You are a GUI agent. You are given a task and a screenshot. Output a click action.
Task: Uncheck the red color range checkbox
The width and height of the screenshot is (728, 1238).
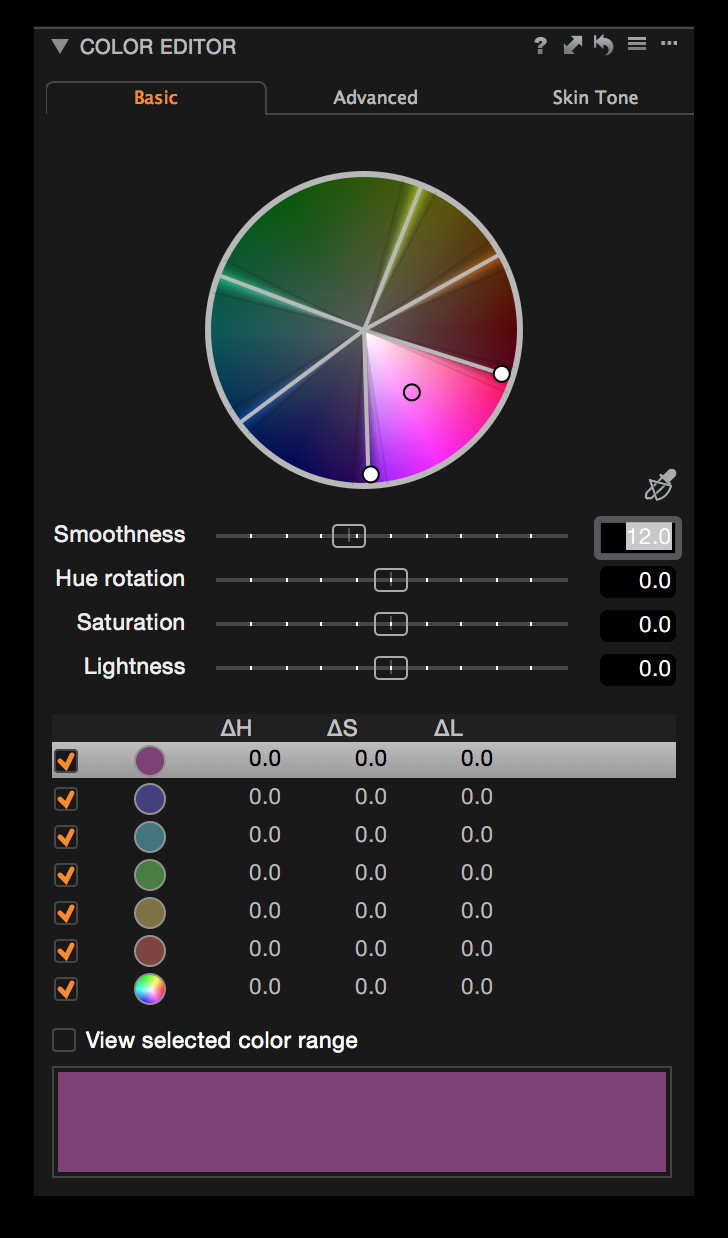point(66,950)
